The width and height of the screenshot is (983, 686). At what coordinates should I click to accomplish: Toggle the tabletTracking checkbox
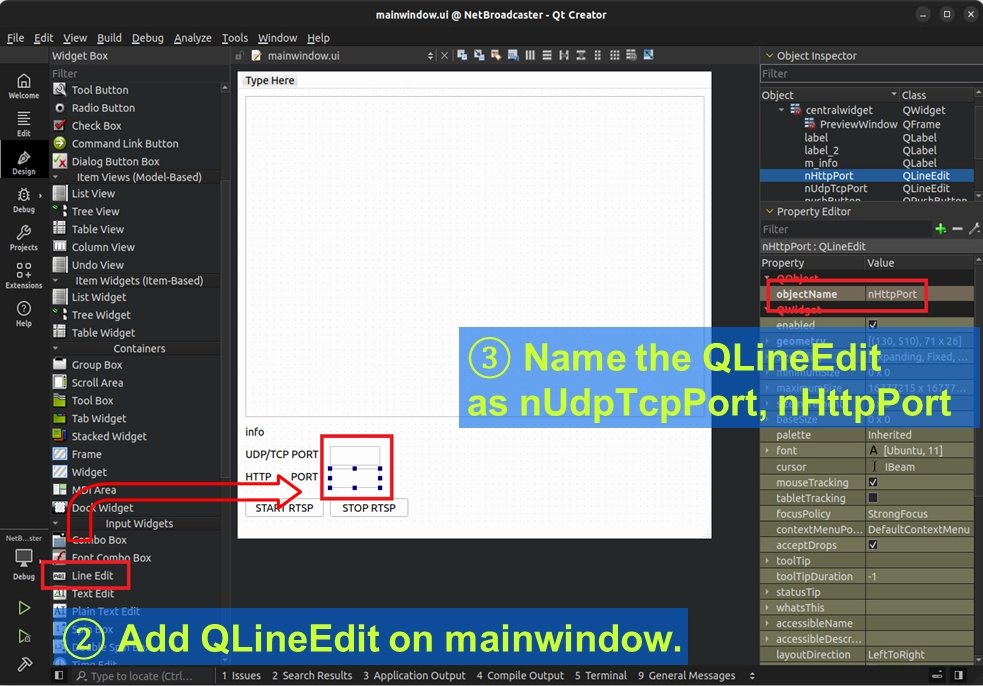click(873, 498)
